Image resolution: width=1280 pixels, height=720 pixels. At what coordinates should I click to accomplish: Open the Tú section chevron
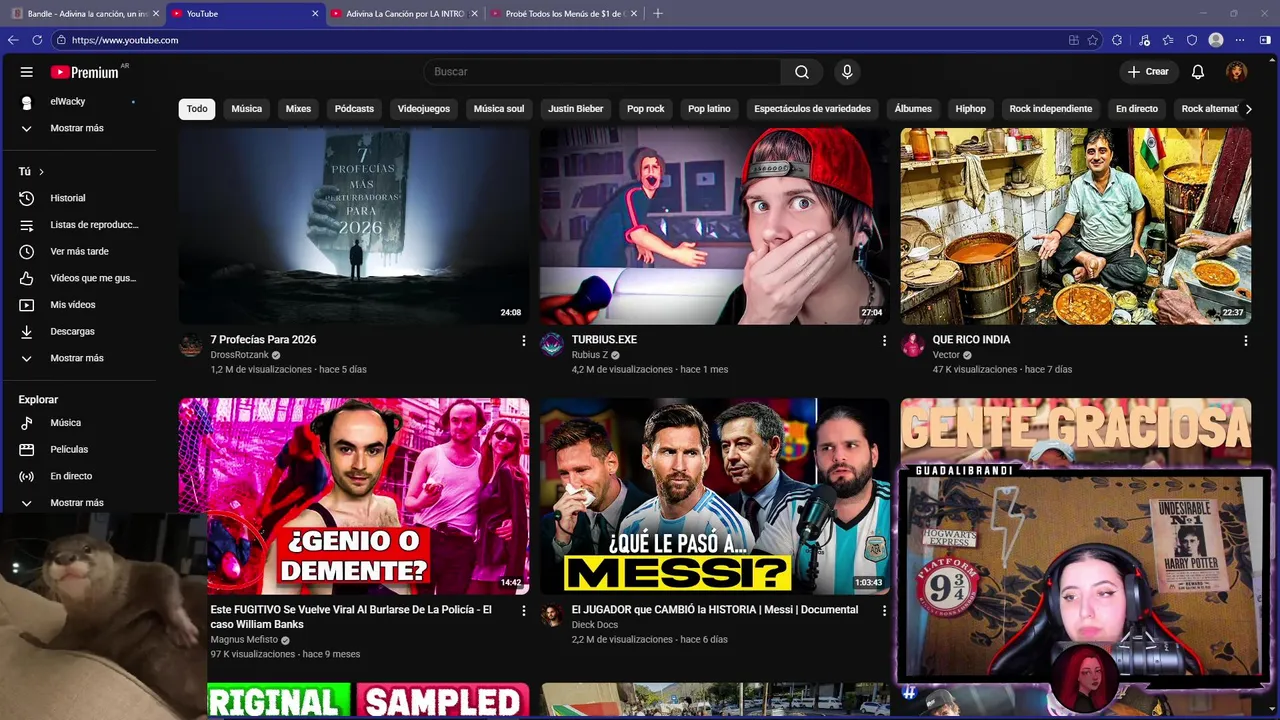point(41,172)
